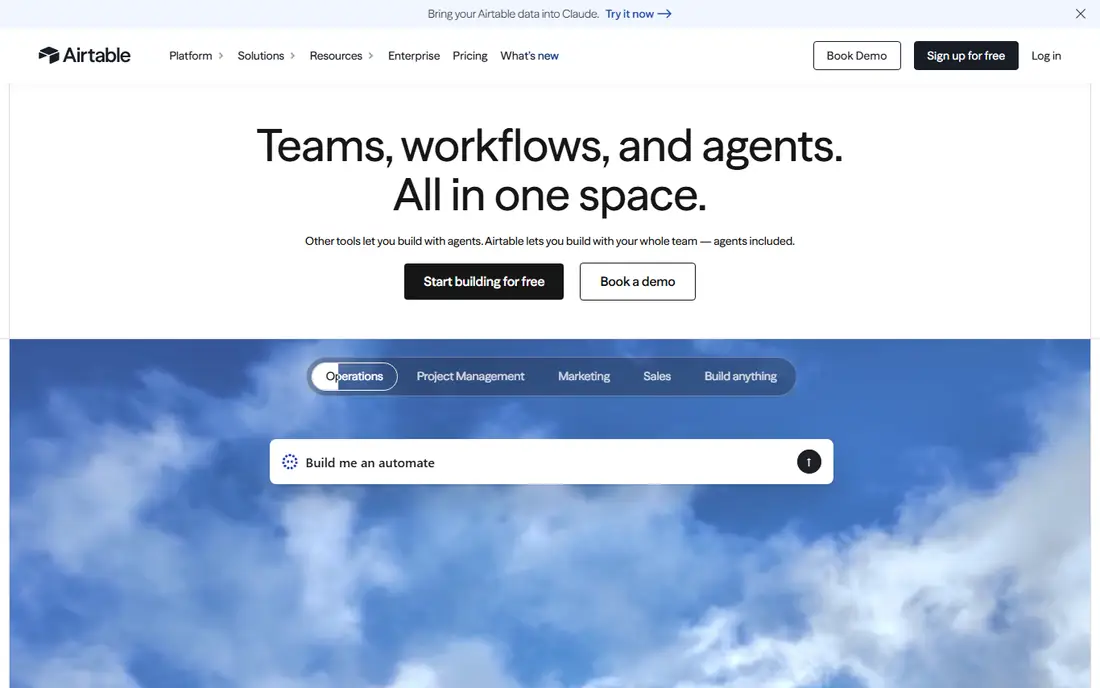This screenshot has height=688, width=1100.
Task: Click the banner text about Claude
Action: click(x=513, y=14)
